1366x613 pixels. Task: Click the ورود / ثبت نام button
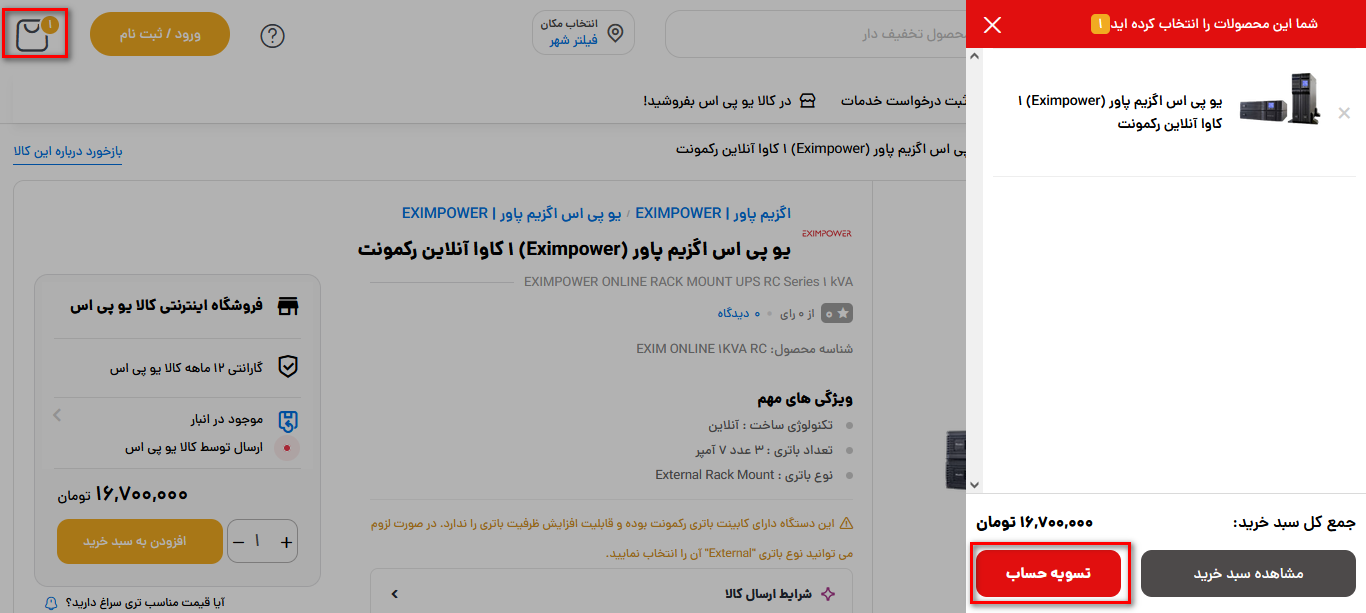click(160, 34)
